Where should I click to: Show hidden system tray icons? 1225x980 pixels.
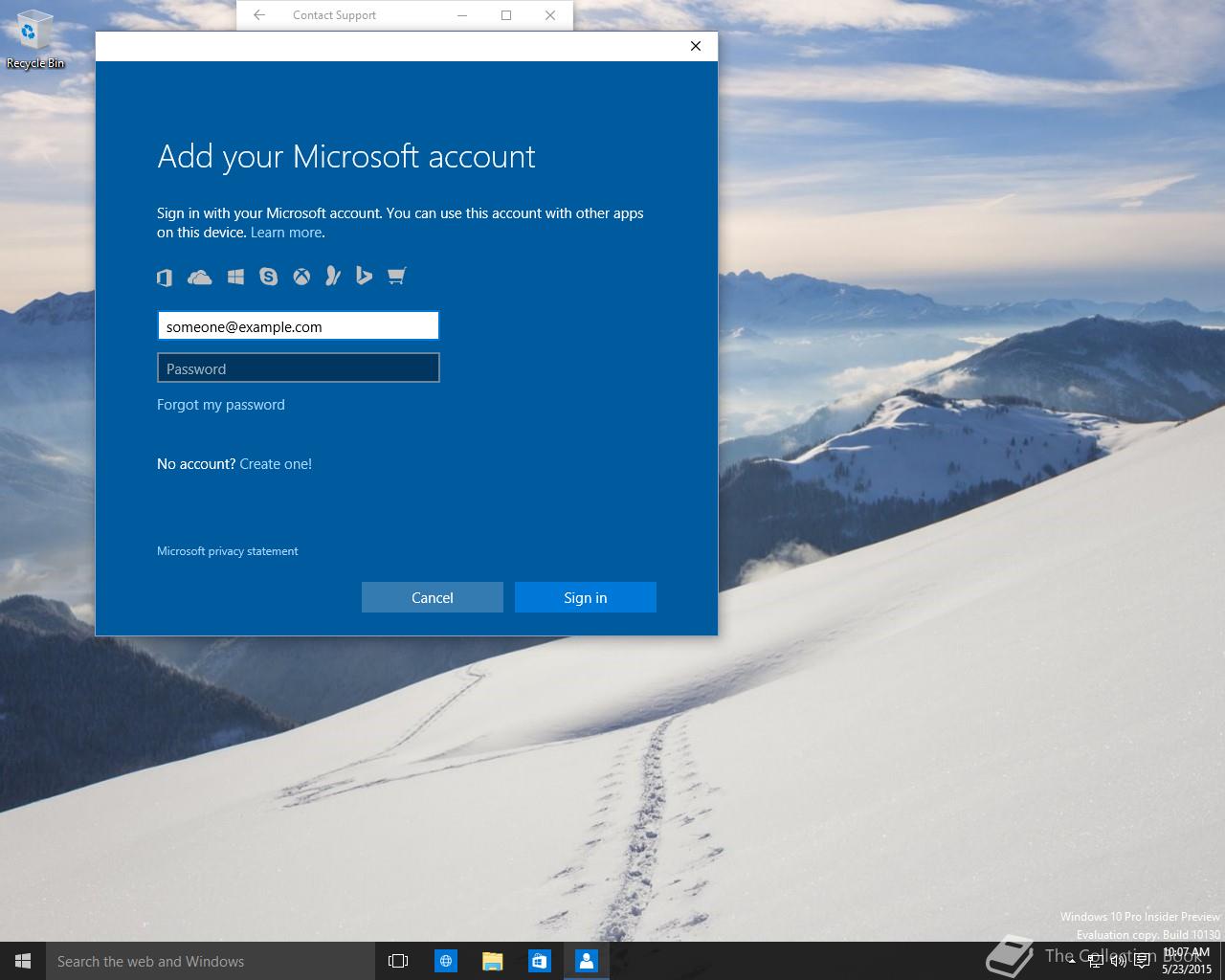point(1072,962)
